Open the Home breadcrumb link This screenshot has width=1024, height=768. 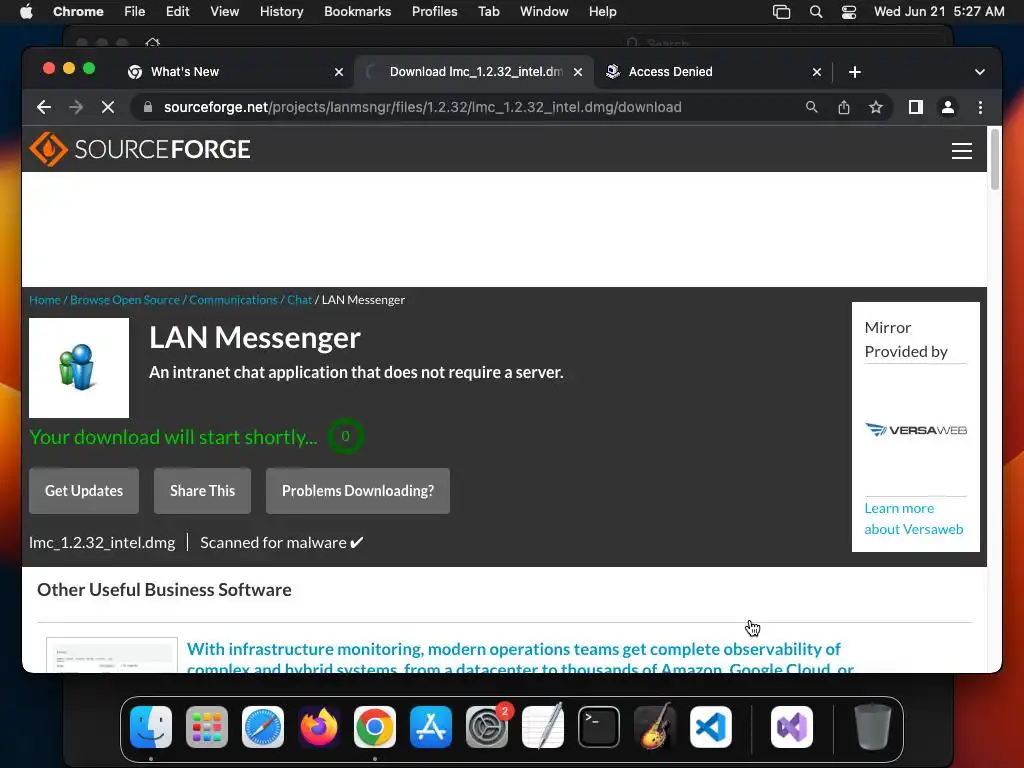(45, 300)
